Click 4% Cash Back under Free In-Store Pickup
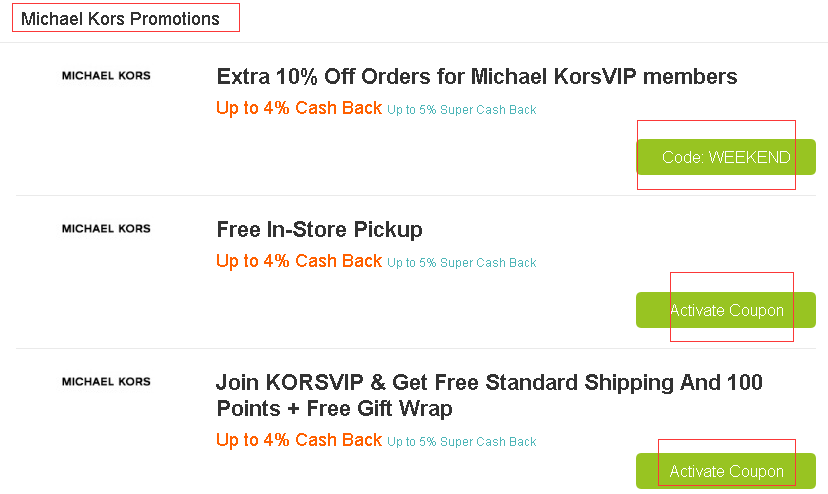Screen dimensions: 828x494 click(299, 261)
